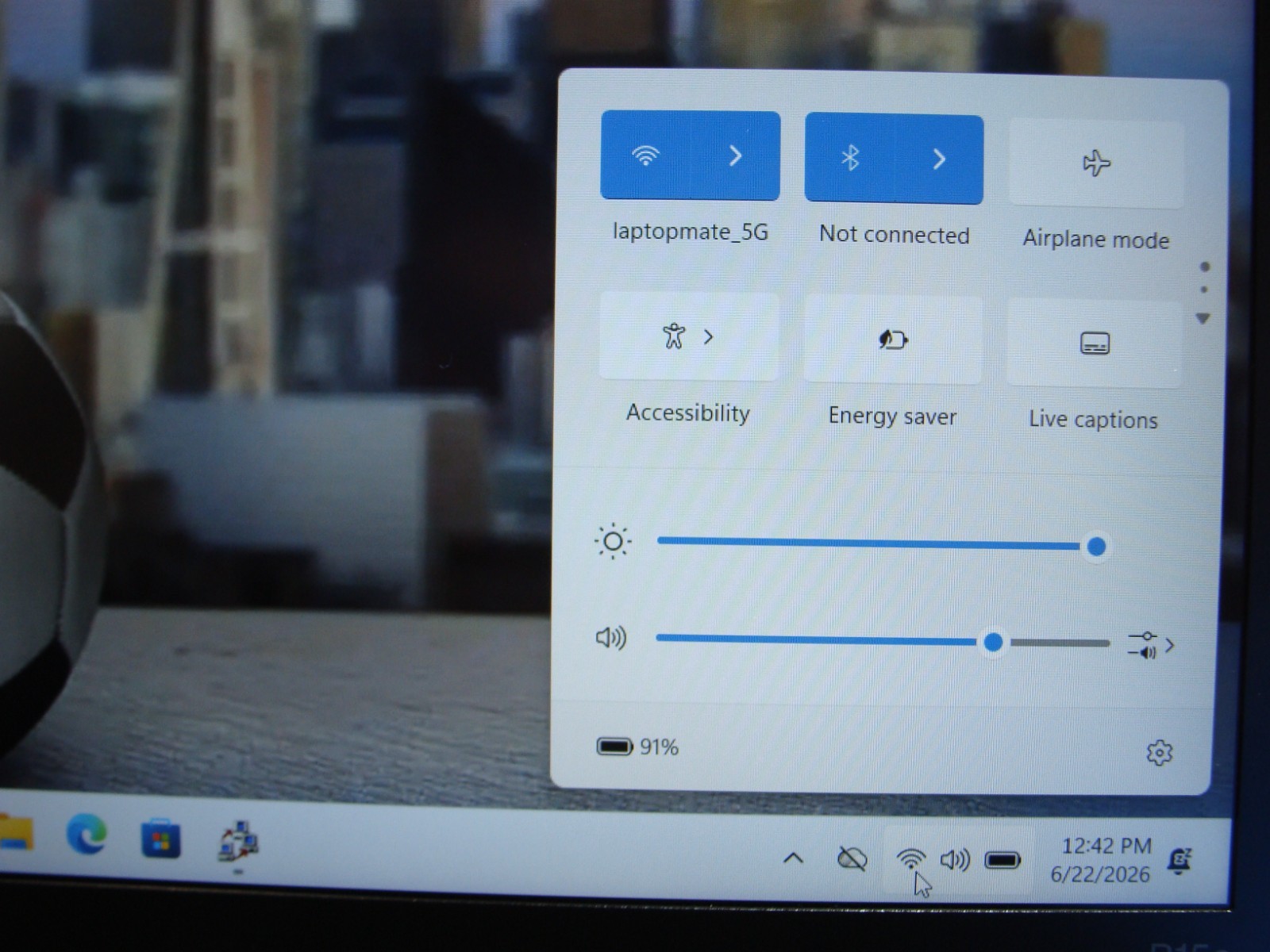
Task: Enable Airplane mode
Action: point(1096,163)
